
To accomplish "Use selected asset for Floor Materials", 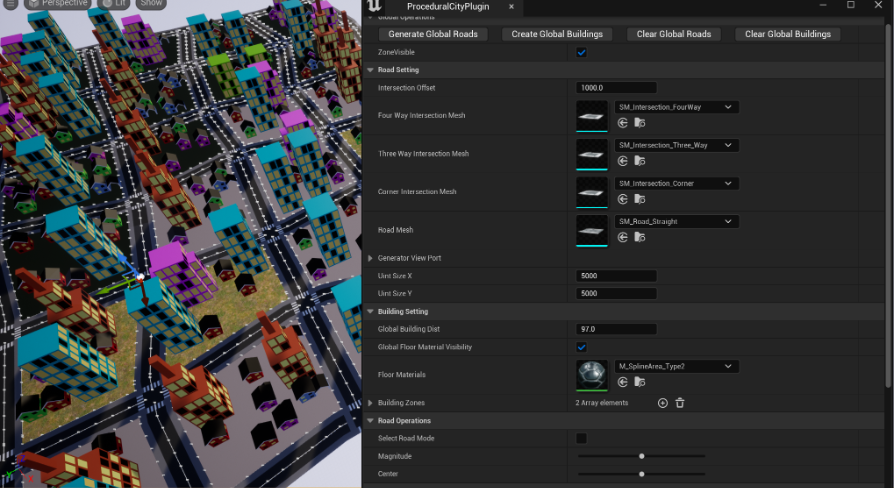I will pyautogui.click(x=623, y=382).
